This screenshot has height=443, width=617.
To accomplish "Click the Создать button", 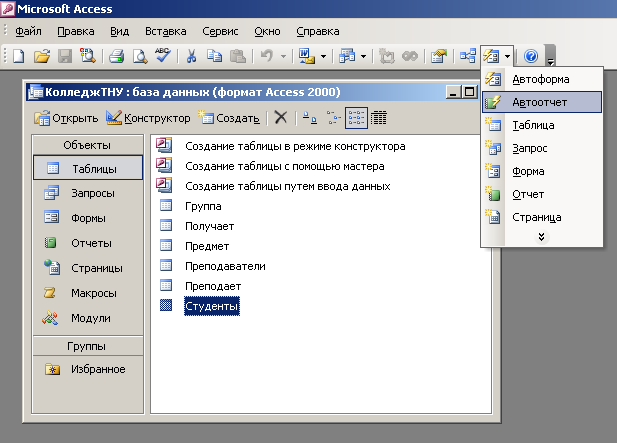I will (229, 118).
